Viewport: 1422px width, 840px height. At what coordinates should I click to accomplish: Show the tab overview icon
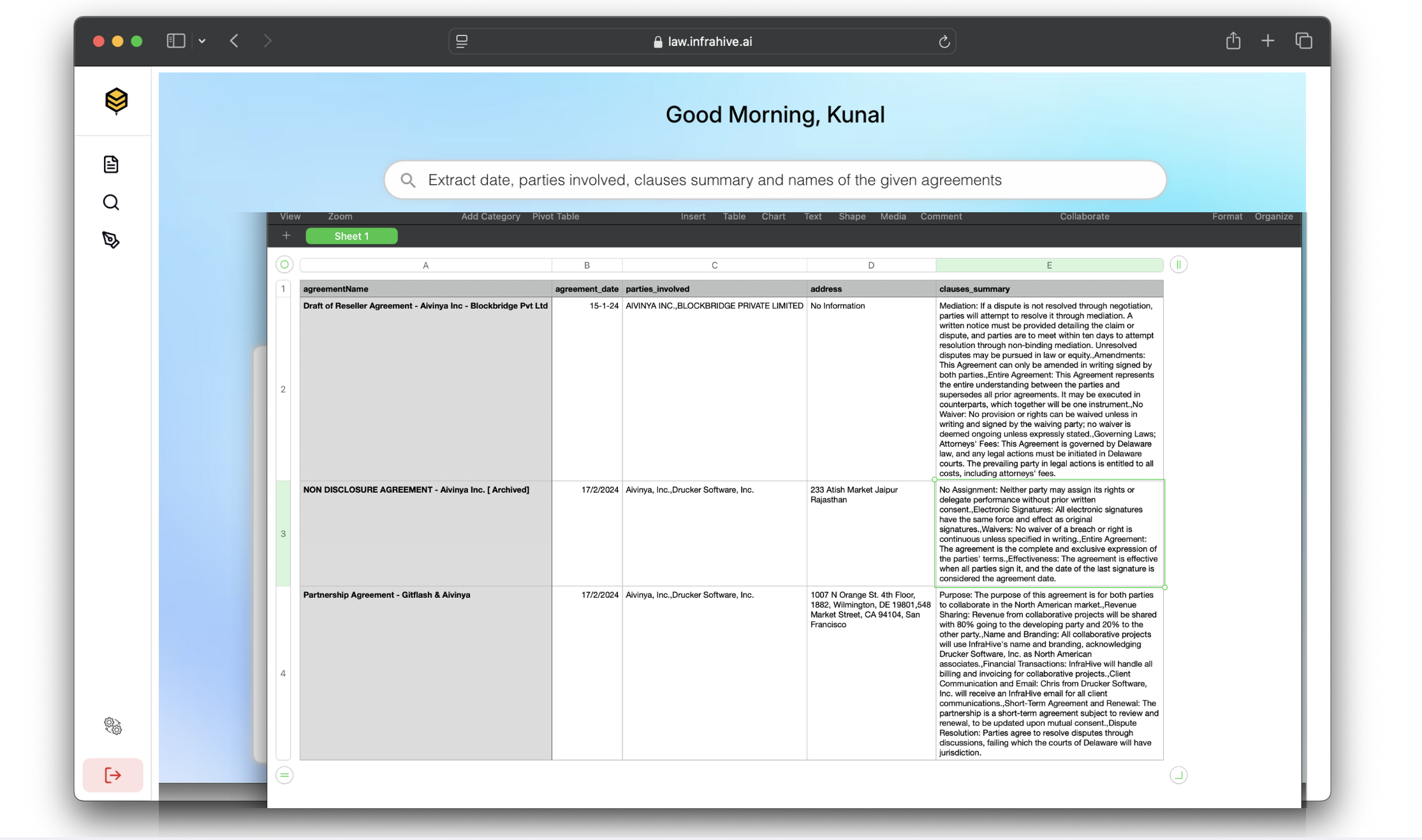point(1304,41)
